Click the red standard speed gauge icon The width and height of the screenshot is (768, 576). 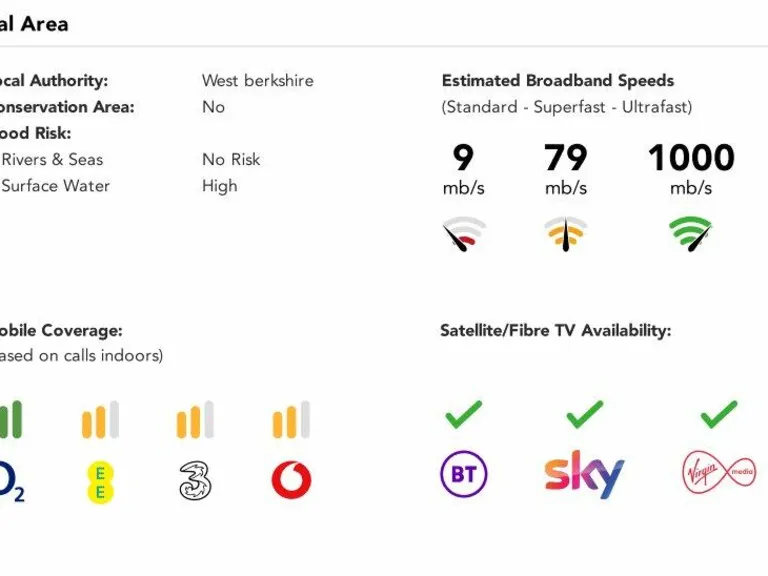[464, 234]
